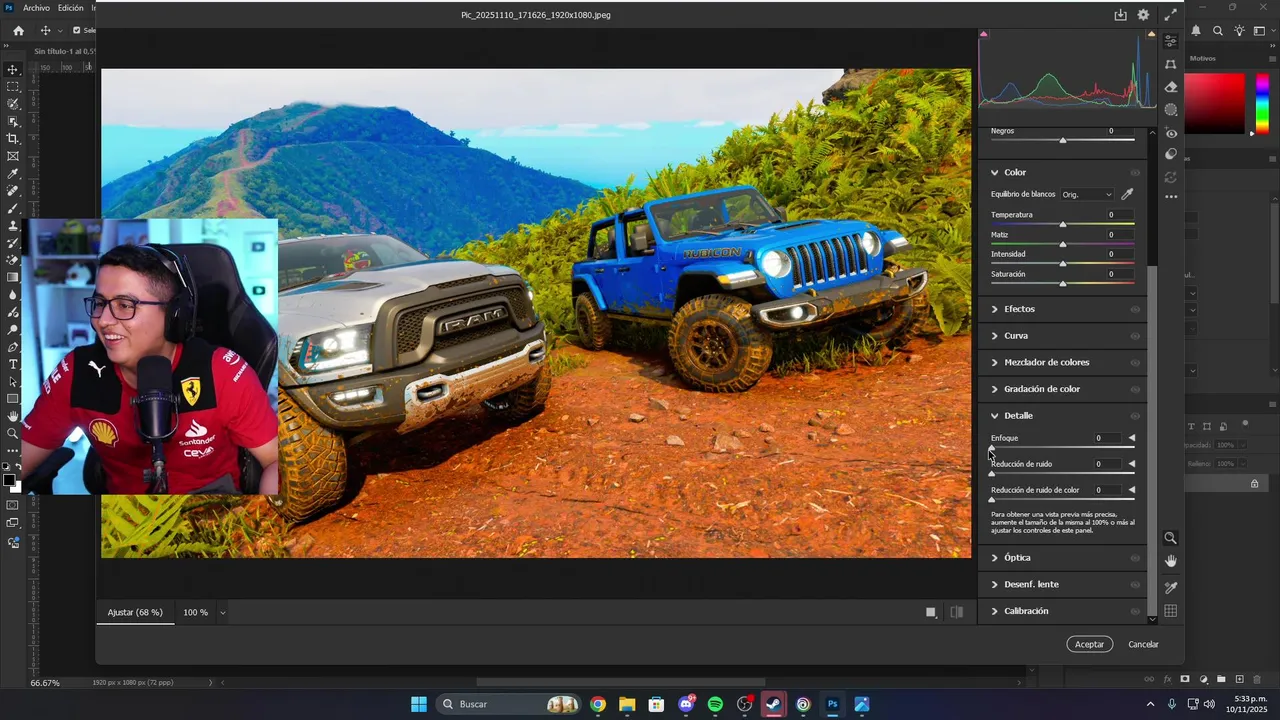The height and width of the screenshot is (720, 1280).
Task: Open the Presets overlapping circles icon
Action: pyautogui.click(x=1170, y=154)
